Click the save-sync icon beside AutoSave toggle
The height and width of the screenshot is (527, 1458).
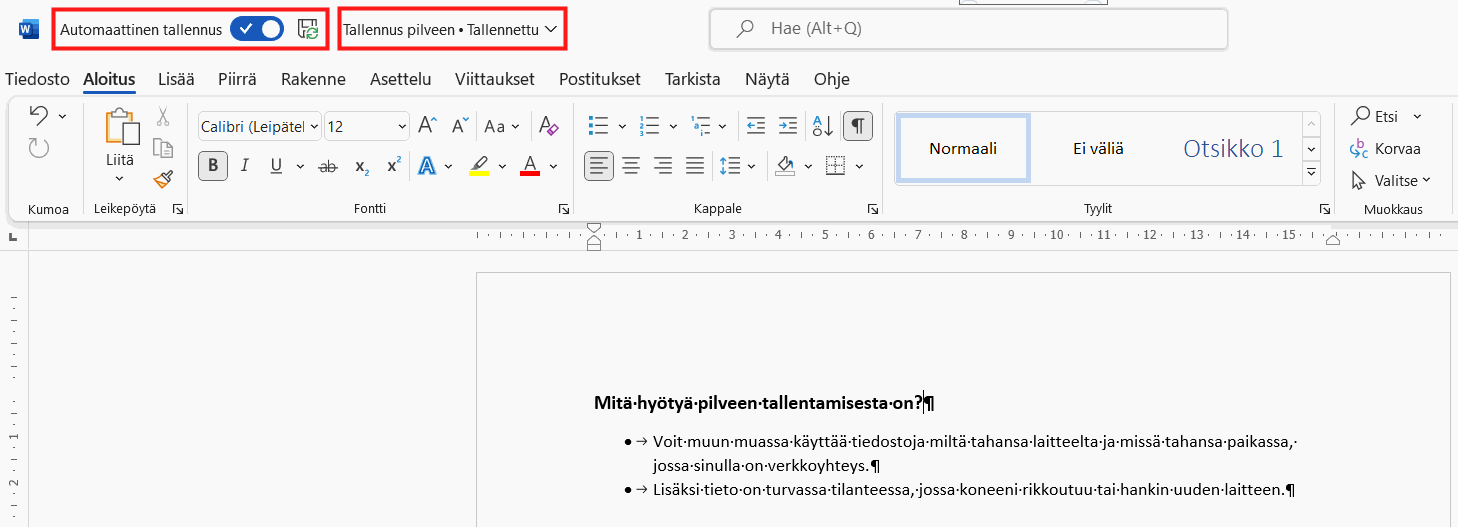pos(308,29)
